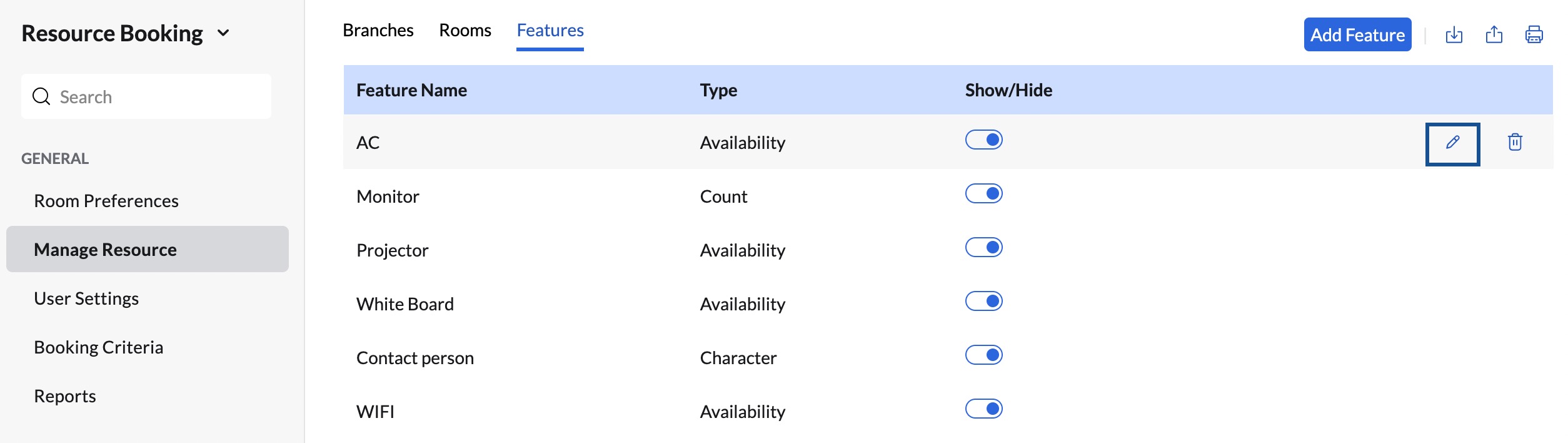Go to User Settings in the sidebar
This screenshot has width=1568, height=443.
[86, 298]
